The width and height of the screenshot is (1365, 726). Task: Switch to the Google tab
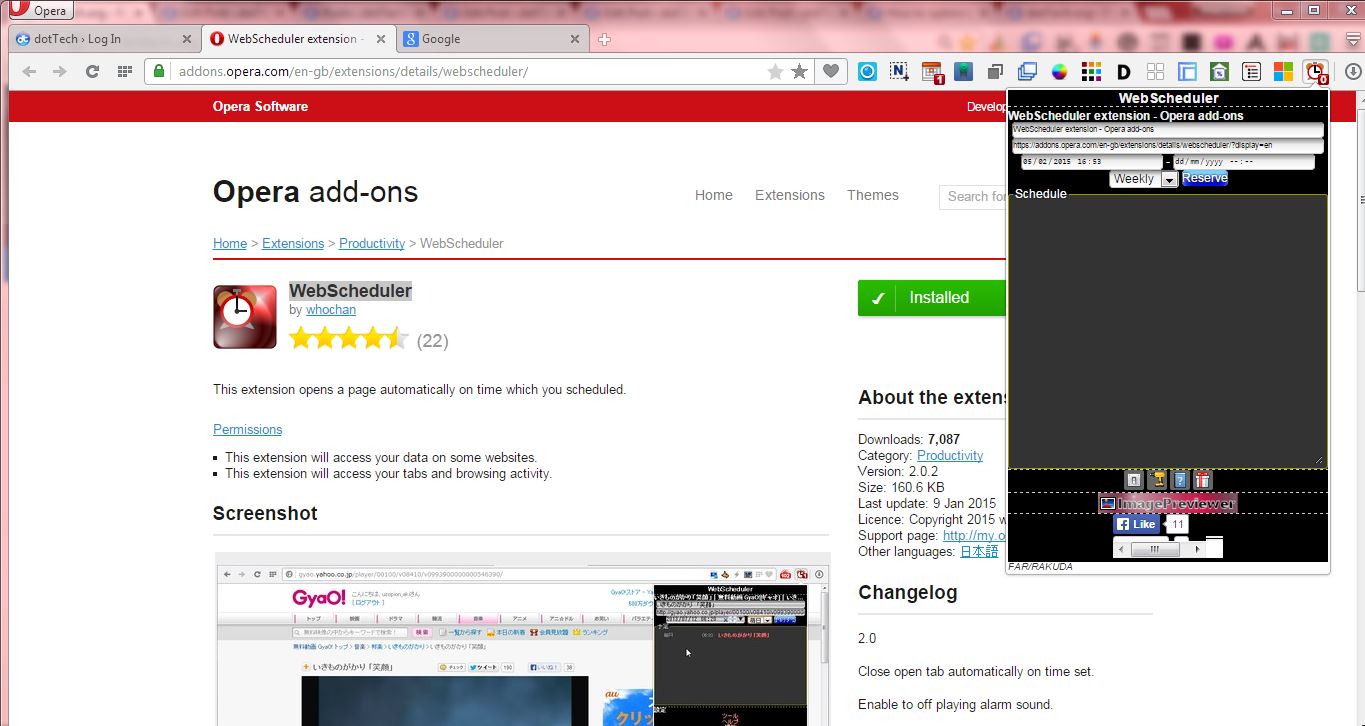pos(492,39)
